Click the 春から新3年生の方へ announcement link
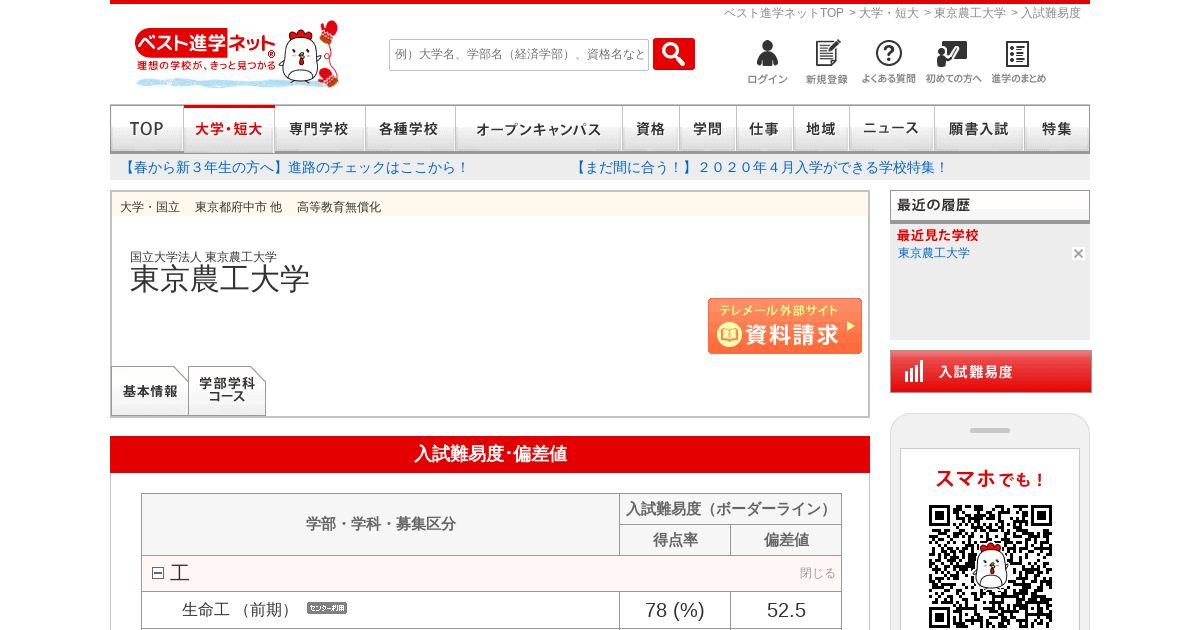Screen dimensions: 1200x630 pyautogui.click(x=294, y=168)
